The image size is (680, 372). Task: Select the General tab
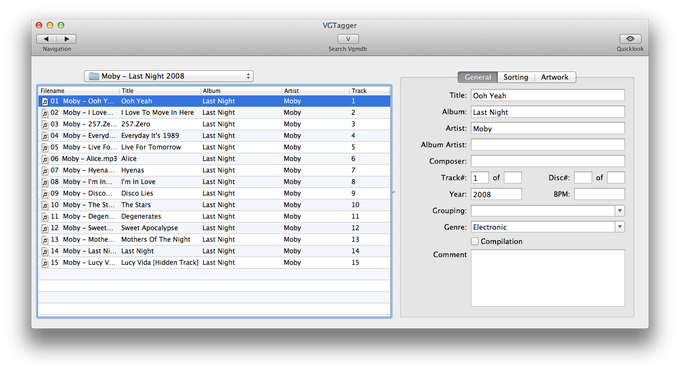point(478,77)
